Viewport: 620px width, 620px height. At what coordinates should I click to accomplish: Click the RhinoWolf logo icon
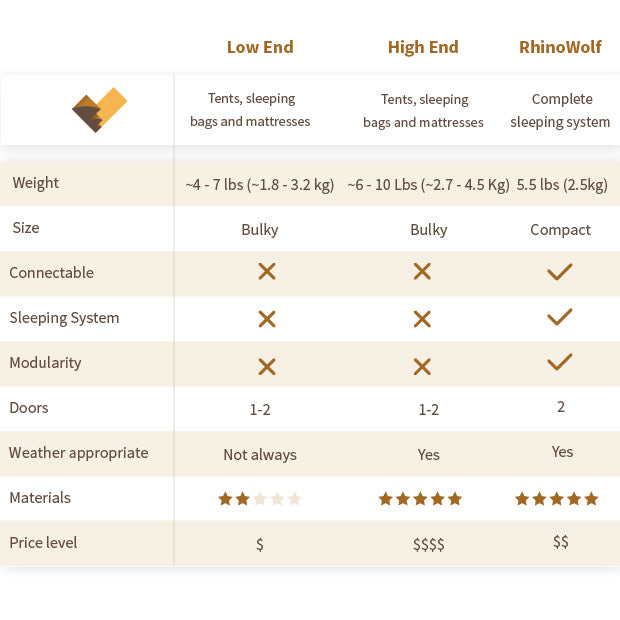[100, 110]
